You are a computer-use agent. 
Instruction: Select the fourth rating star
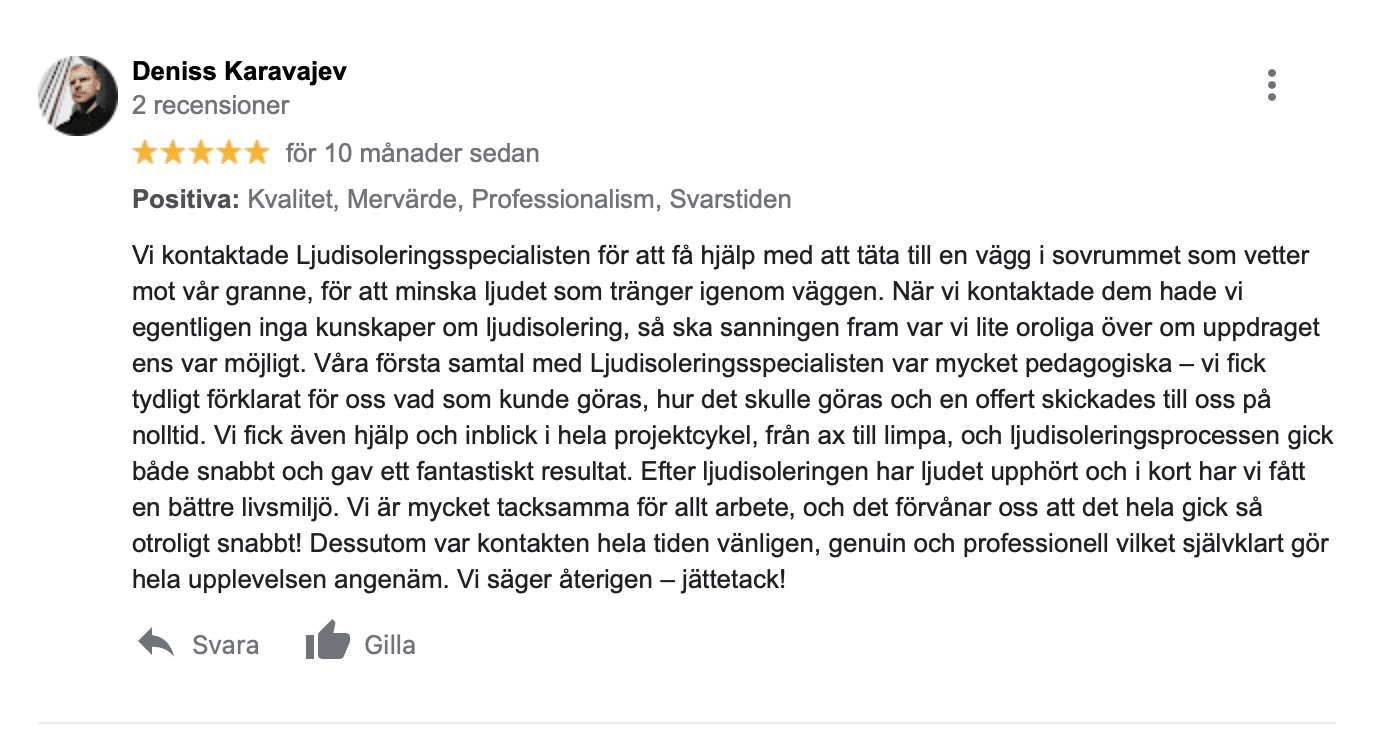pos(229,153)
